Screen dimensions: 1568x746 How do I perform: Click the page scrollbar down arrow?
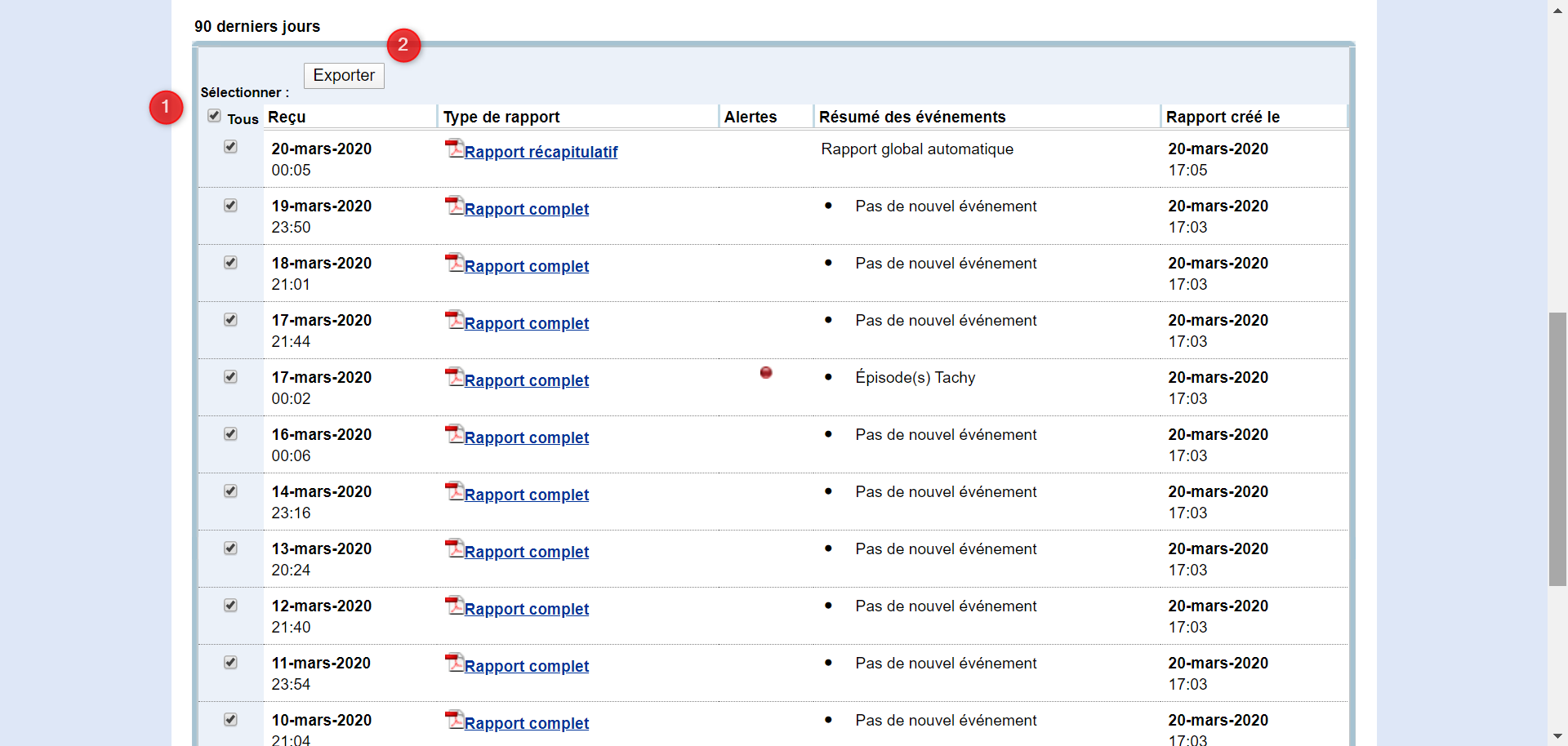pyautogui.click(x=1557, y=737)
